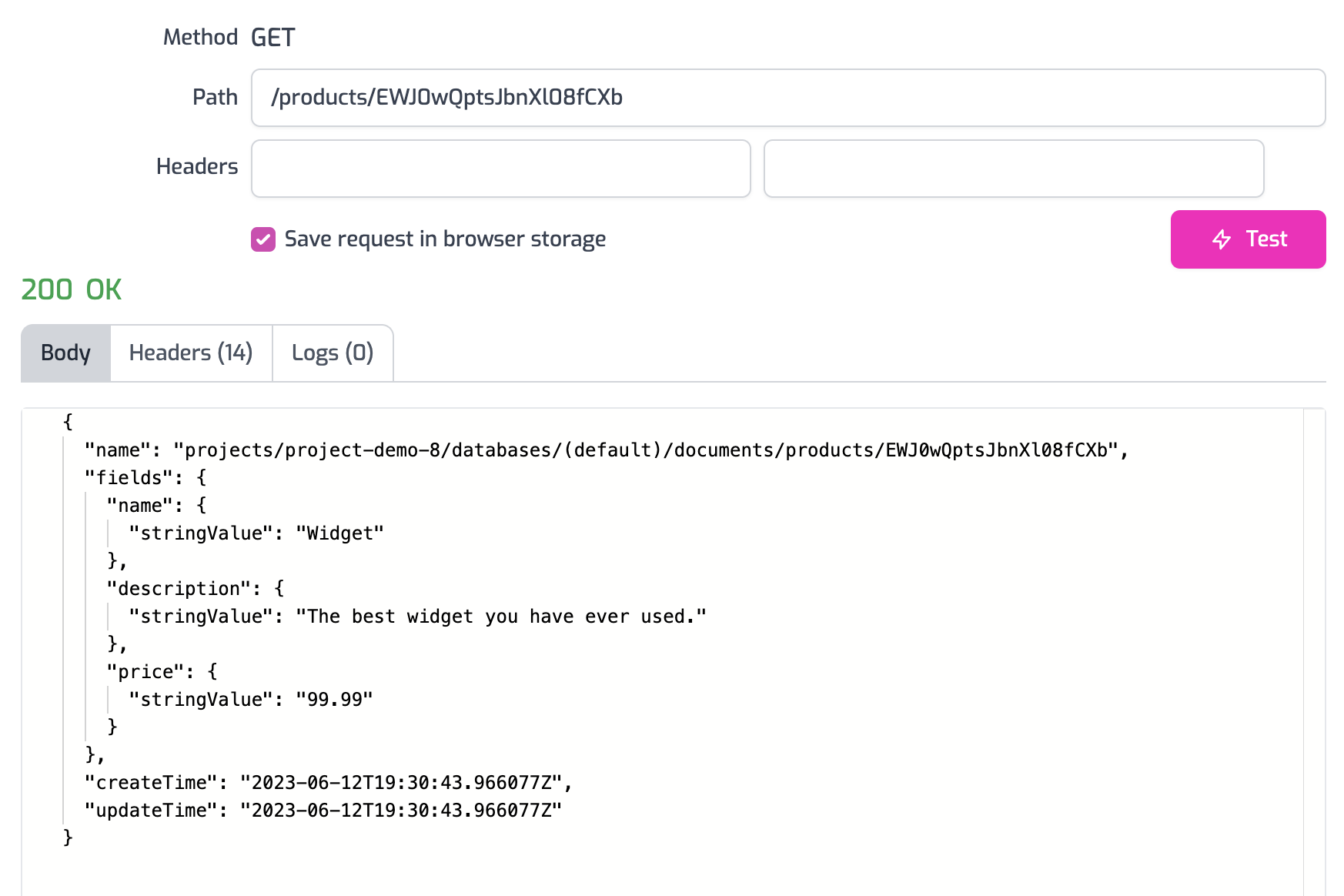This screenshot has width=1344, height=896.
Task: Click the "updateTime" timestamp line
Action: tap(323, 811)
